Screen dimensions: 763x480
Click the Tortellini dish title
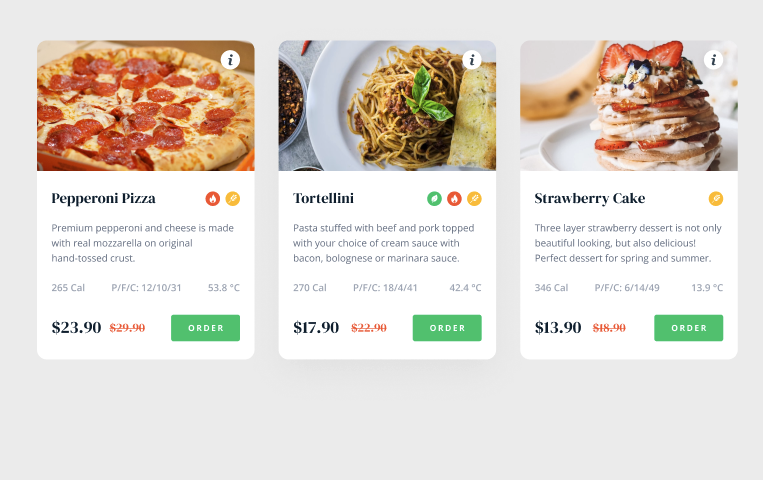click(x=323, y=198)
